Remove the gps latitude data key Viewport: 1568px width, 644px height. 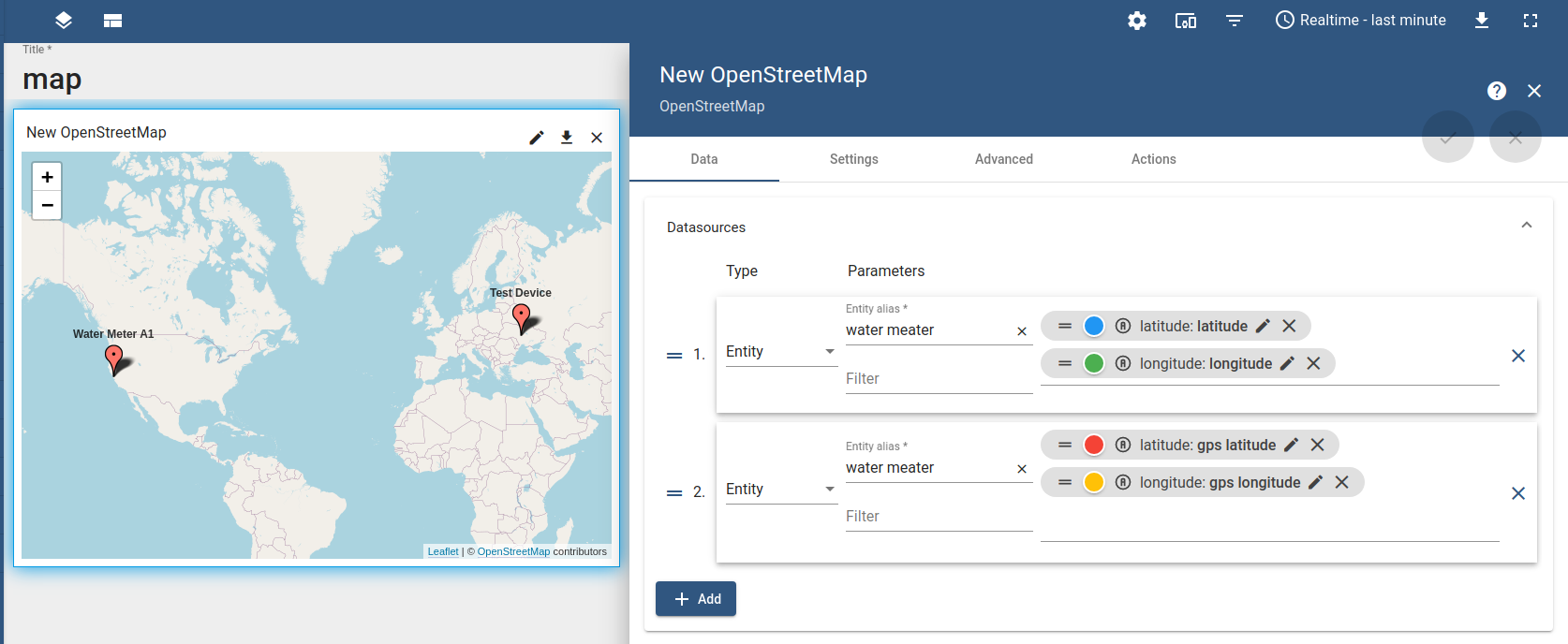point(1317,445)
